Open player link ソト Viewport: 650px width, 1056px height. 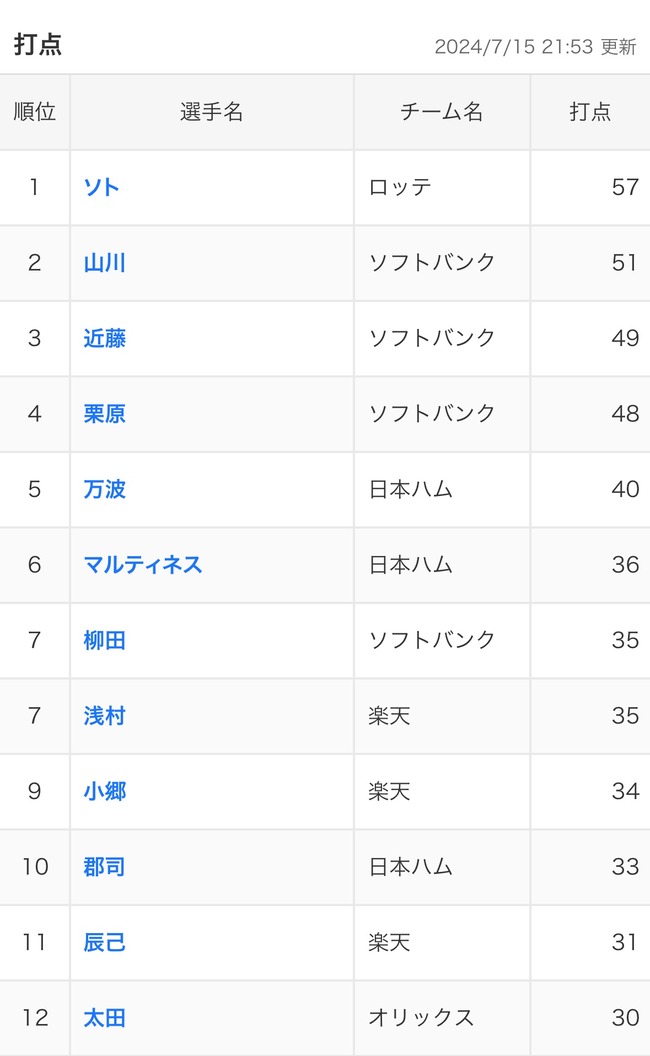[x=102, y=187]
